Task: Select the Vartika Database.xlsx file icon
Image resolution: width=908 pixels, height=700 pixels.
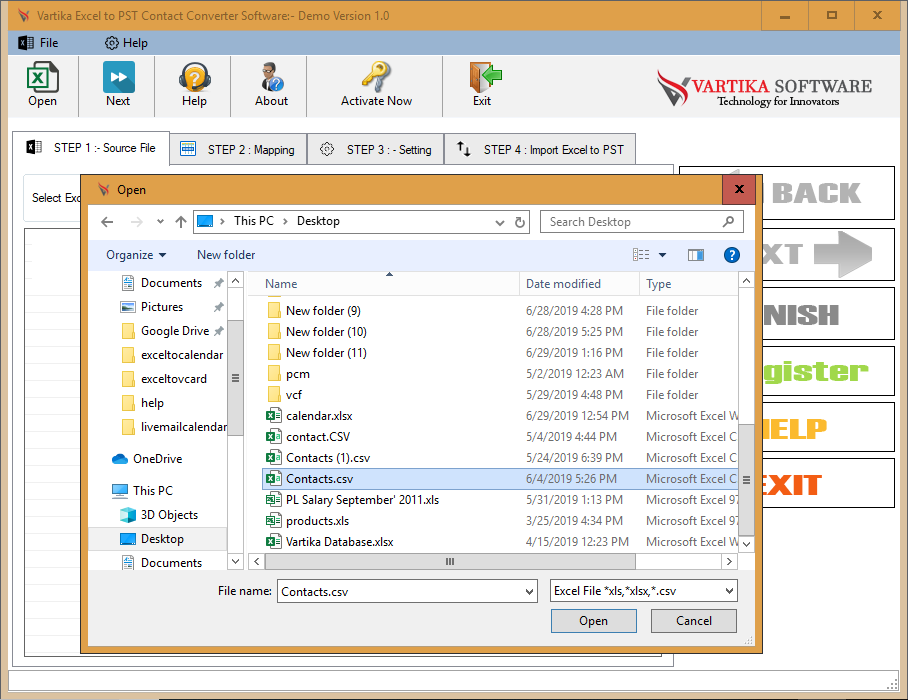Action: [x=273, y=542]
